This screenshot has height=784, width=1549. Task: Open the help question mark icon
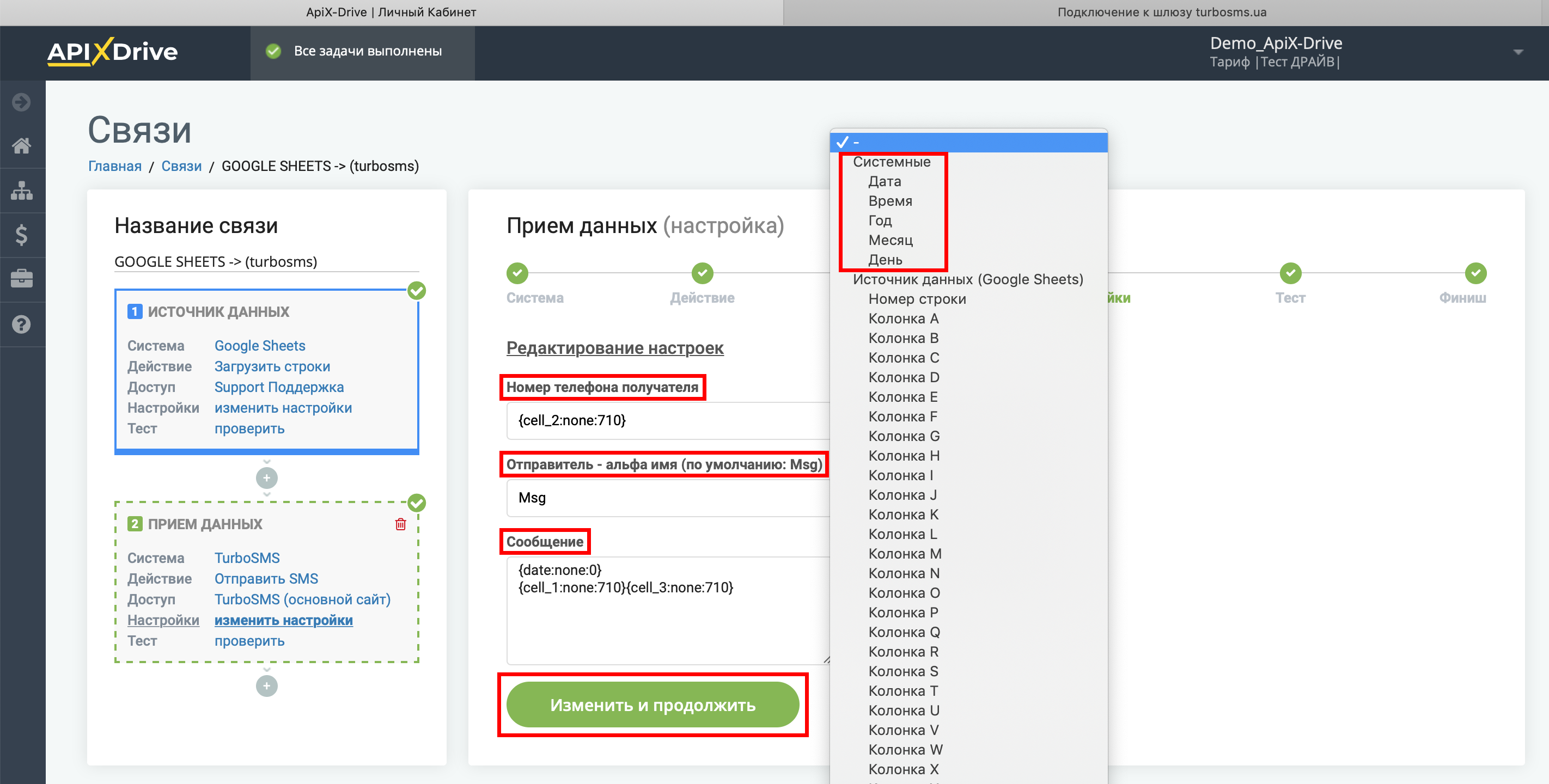pos(22,324)
